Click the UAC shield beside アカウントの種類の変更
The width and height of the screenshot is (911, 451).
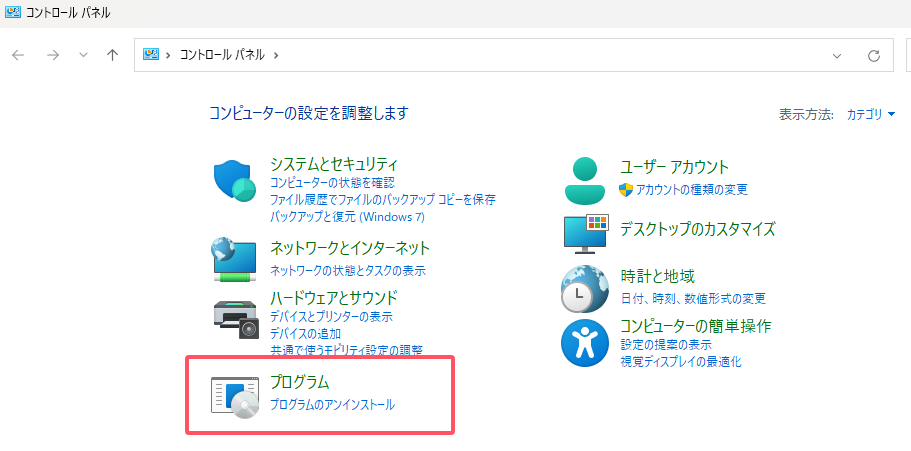(626, 189)
